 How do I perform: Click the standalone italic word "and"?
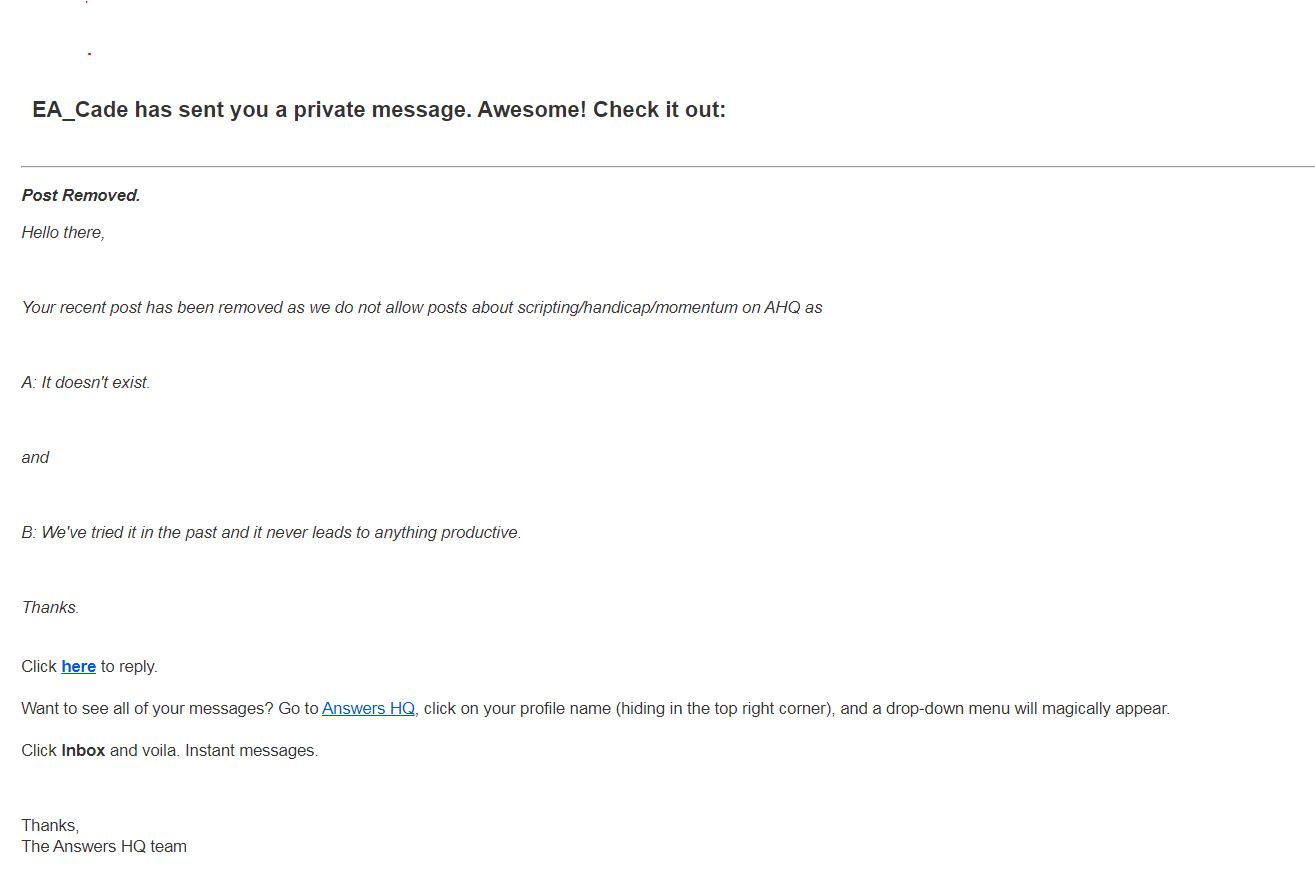(x=35, y=457)
